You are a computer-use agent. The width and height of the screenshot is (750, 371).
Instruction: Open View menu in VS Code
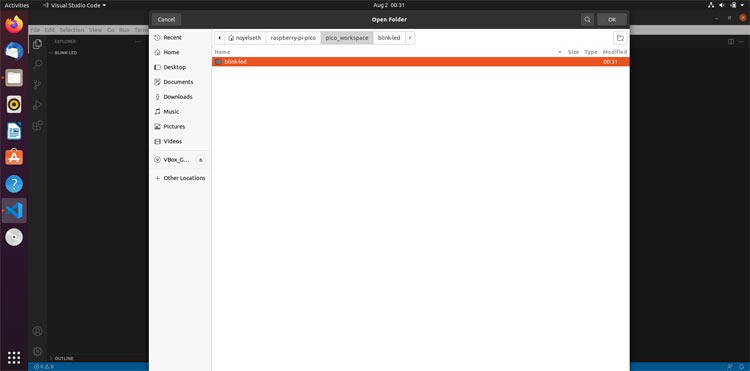[95, 30]
